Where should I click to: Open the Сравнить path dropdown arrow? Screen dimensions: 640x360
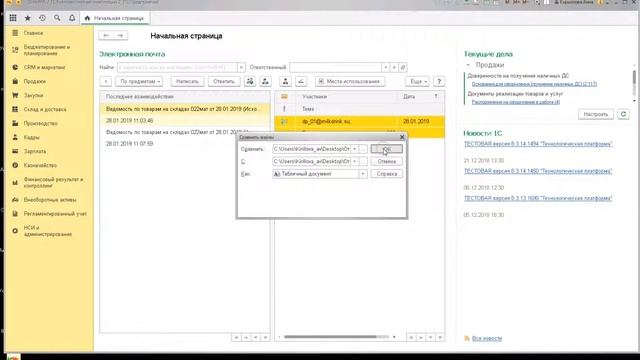(355, 149)
